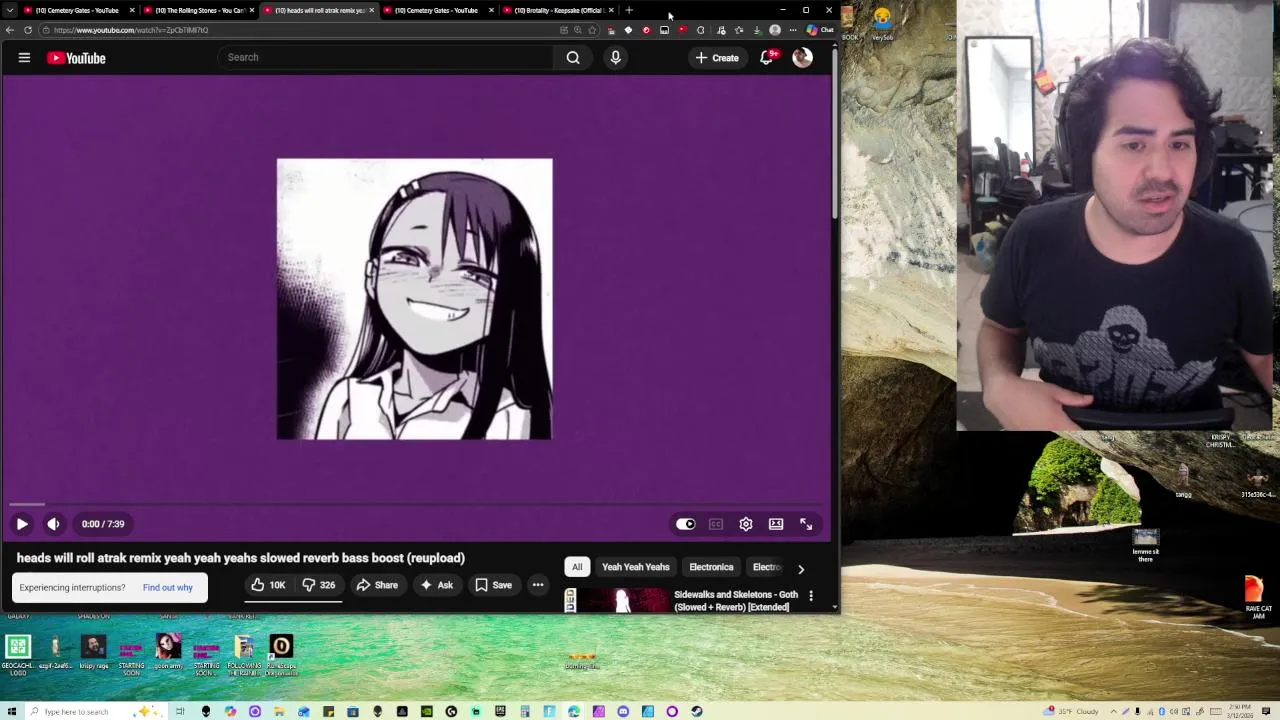Viewport: 1280px width, 720px height.
Task: Click the browser address bar URL
Action: tap(131, 30)
